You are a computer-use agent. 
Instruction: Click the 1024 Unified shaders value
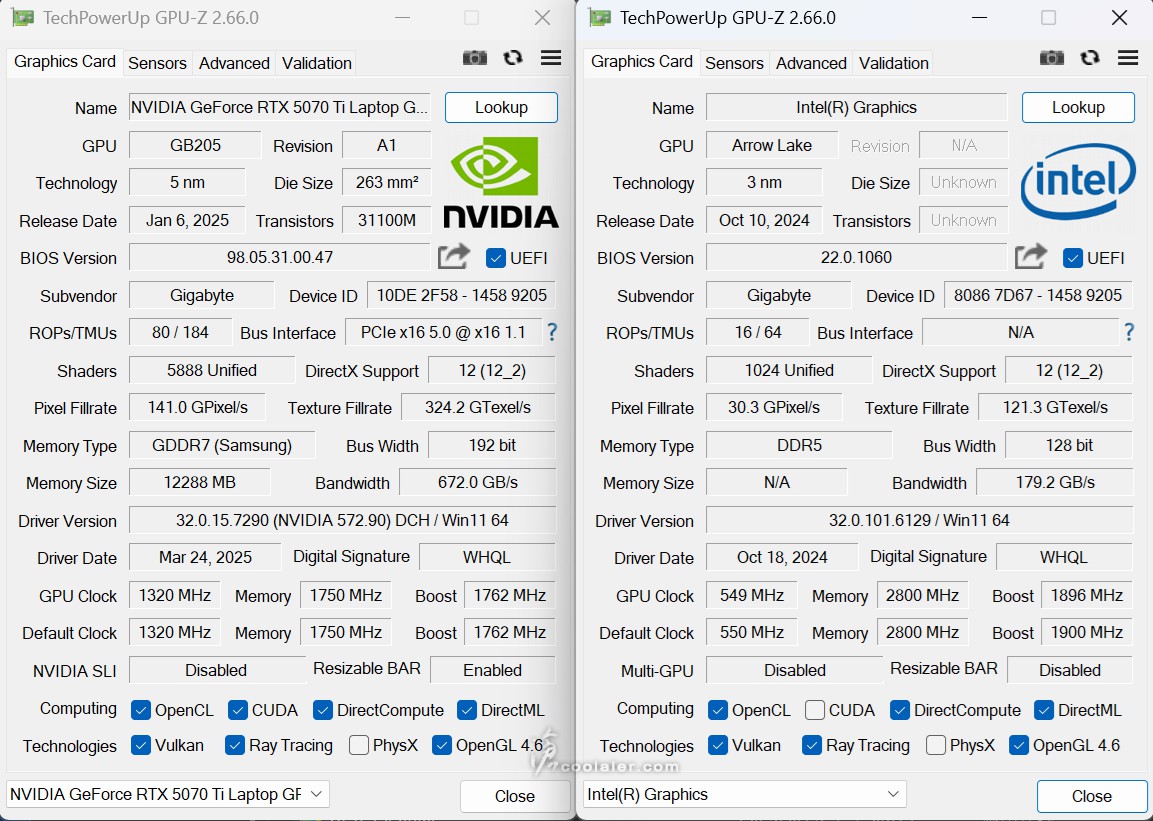789,370
